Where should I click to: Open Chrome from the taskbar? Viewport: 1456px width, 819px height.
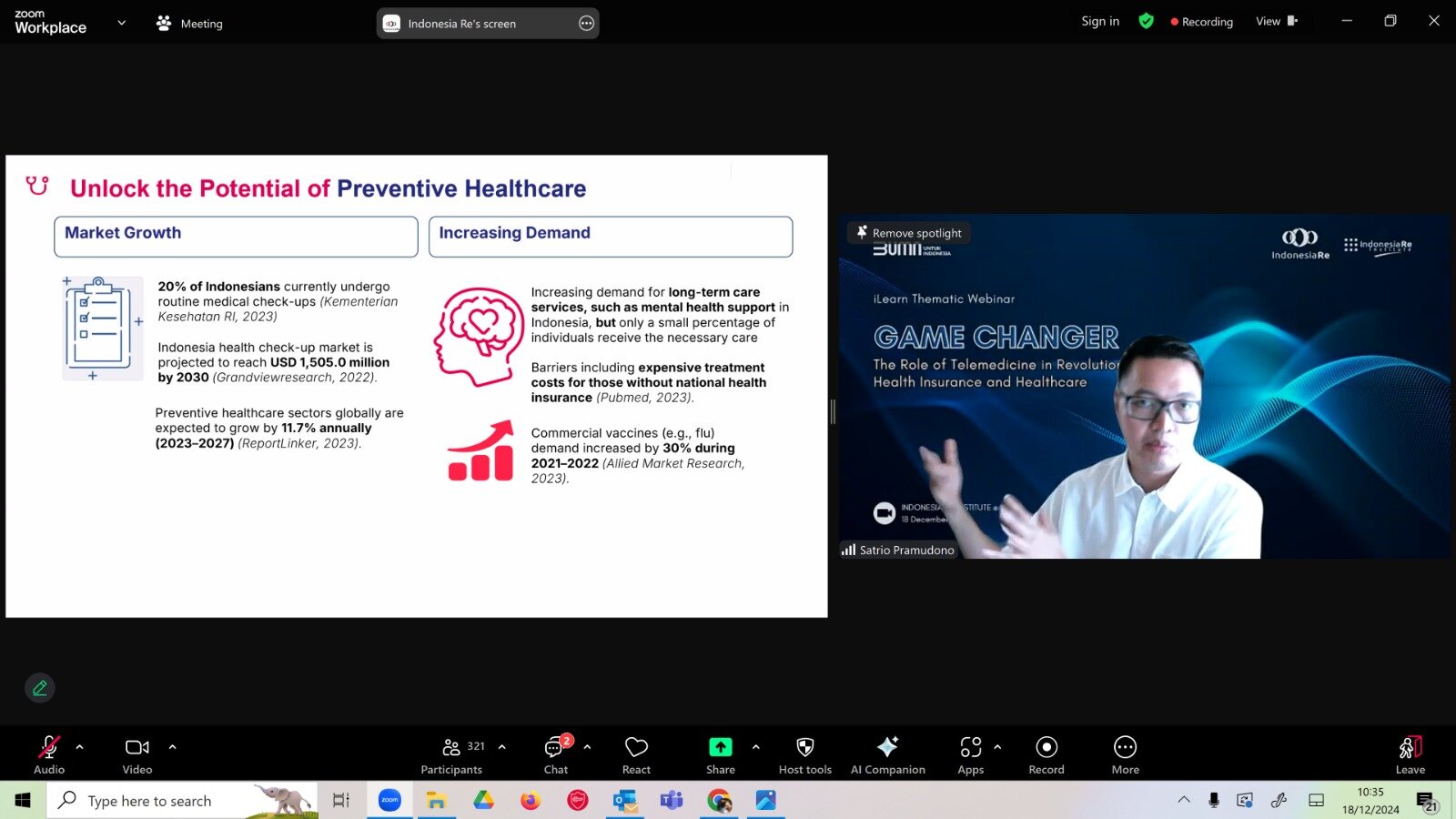pyautogui.click(x=719, y=800)
